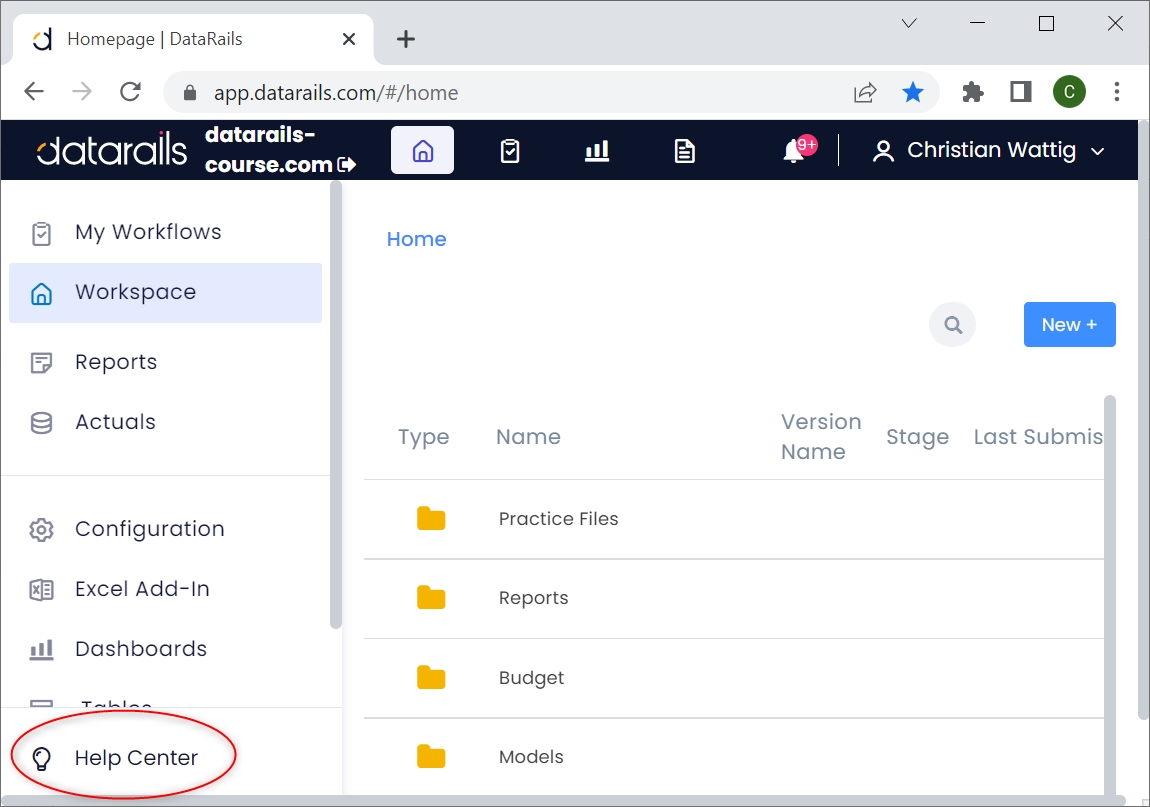Screen dimensions: 1150x807
Task: Click the sidebar vertical scrollbar
Action: (x=336, y=400)
